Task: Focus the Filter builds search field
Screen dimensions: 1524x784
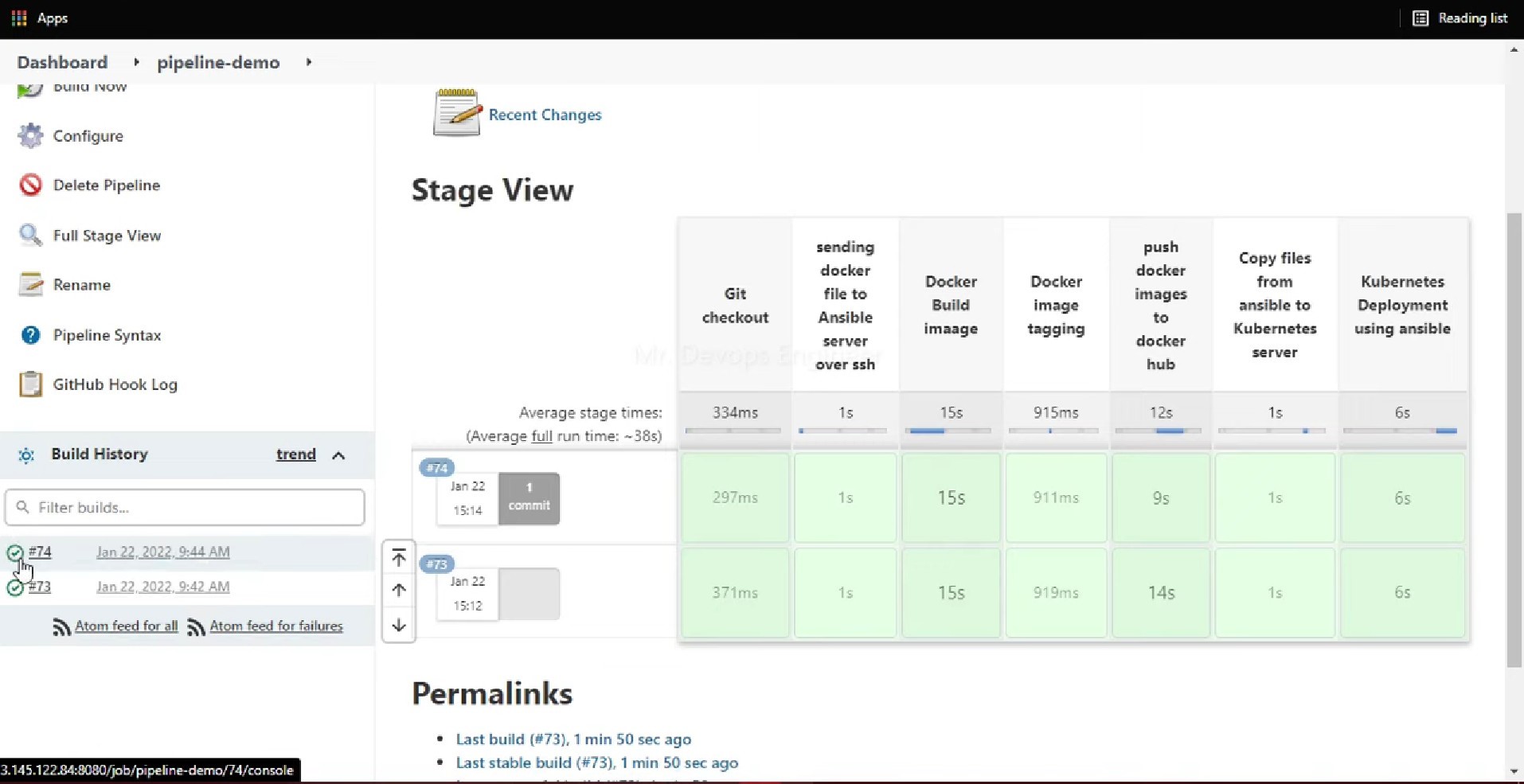Action: 185,507
